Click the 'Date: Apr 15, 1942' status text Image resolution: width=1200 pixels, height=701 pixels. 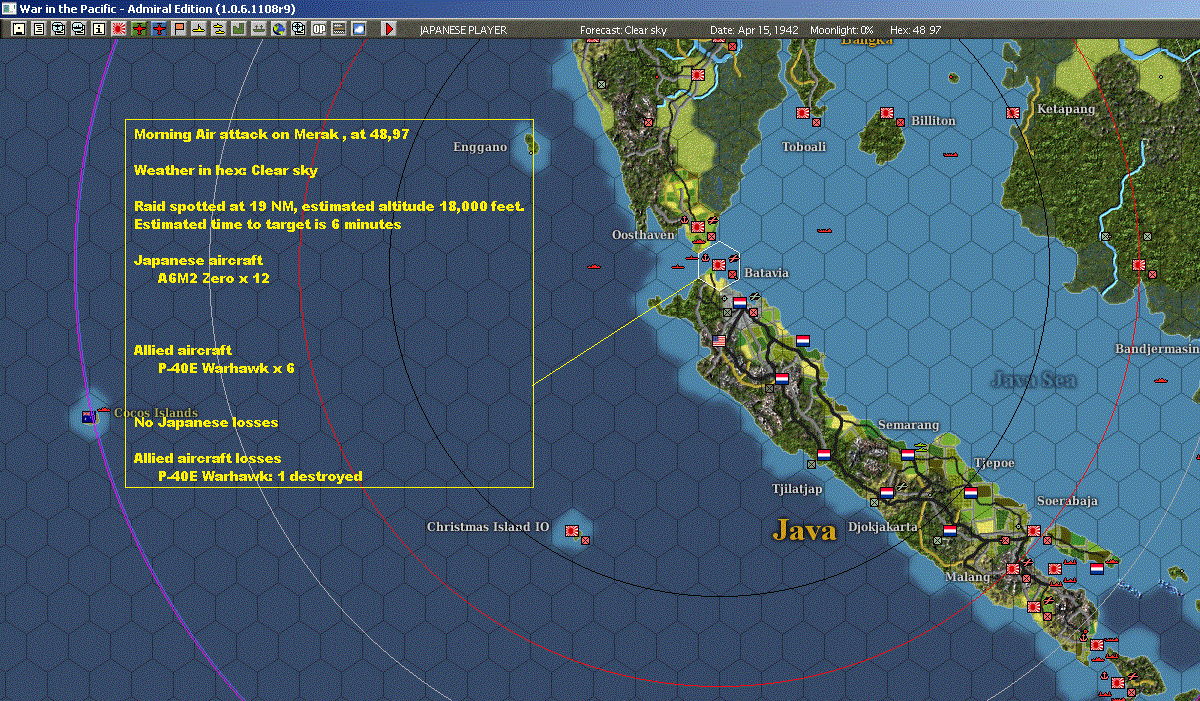[x=752, y=30]
